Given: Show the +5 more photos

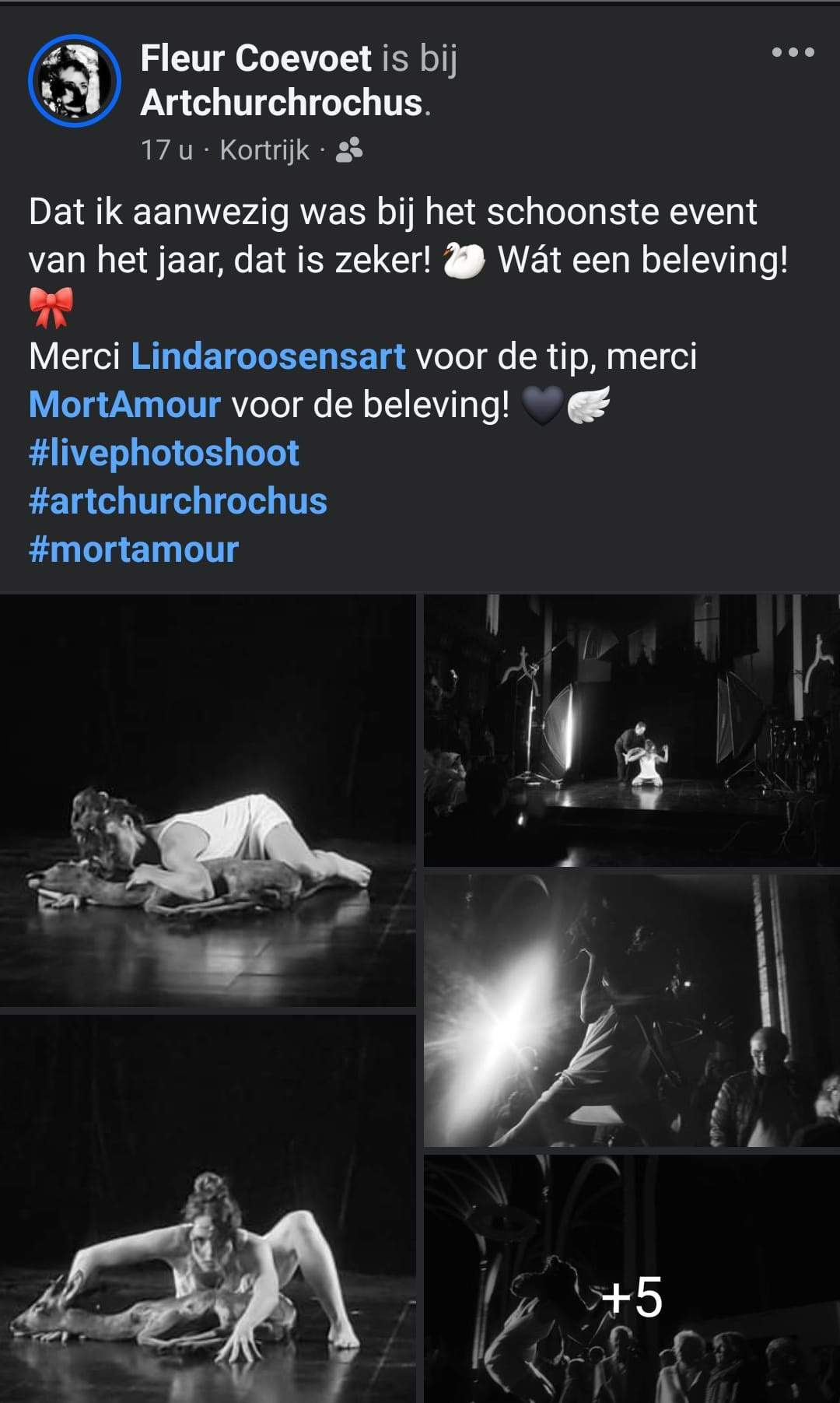Looking at the screenshot, I should (x=632, y=1279).
